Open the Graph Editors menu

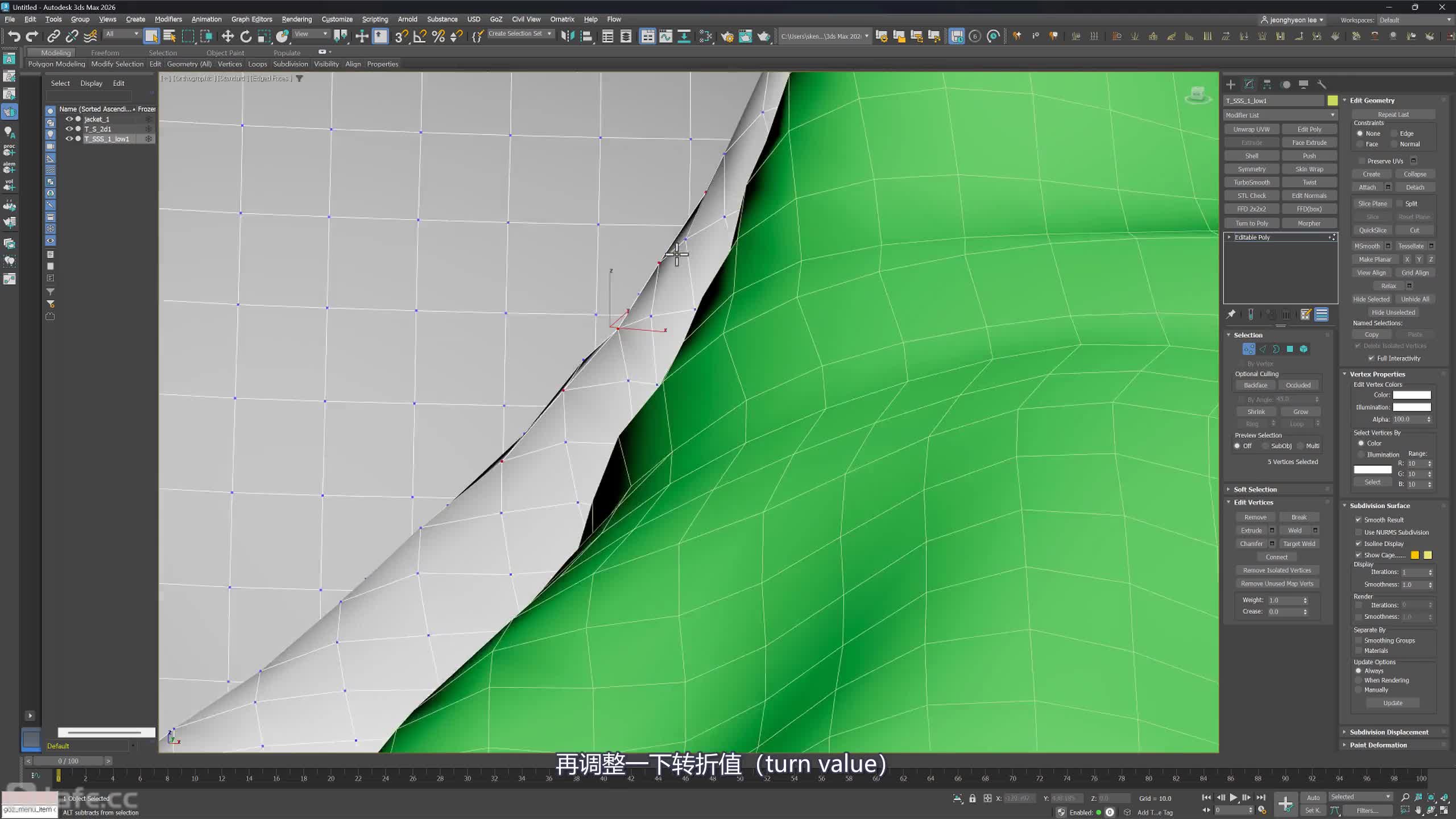[x=252, y=19]
